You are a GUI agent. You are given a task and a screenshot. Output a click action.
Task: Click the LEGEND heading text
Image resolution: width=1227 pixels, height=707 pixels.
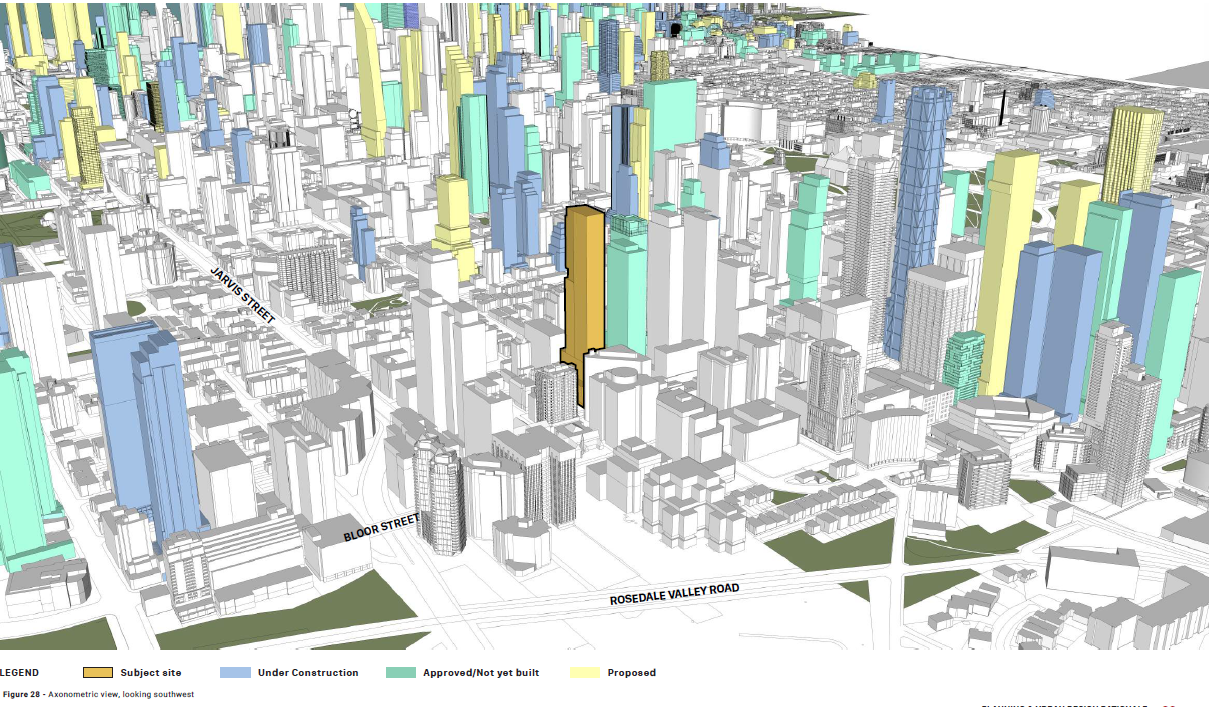(19, 673)
